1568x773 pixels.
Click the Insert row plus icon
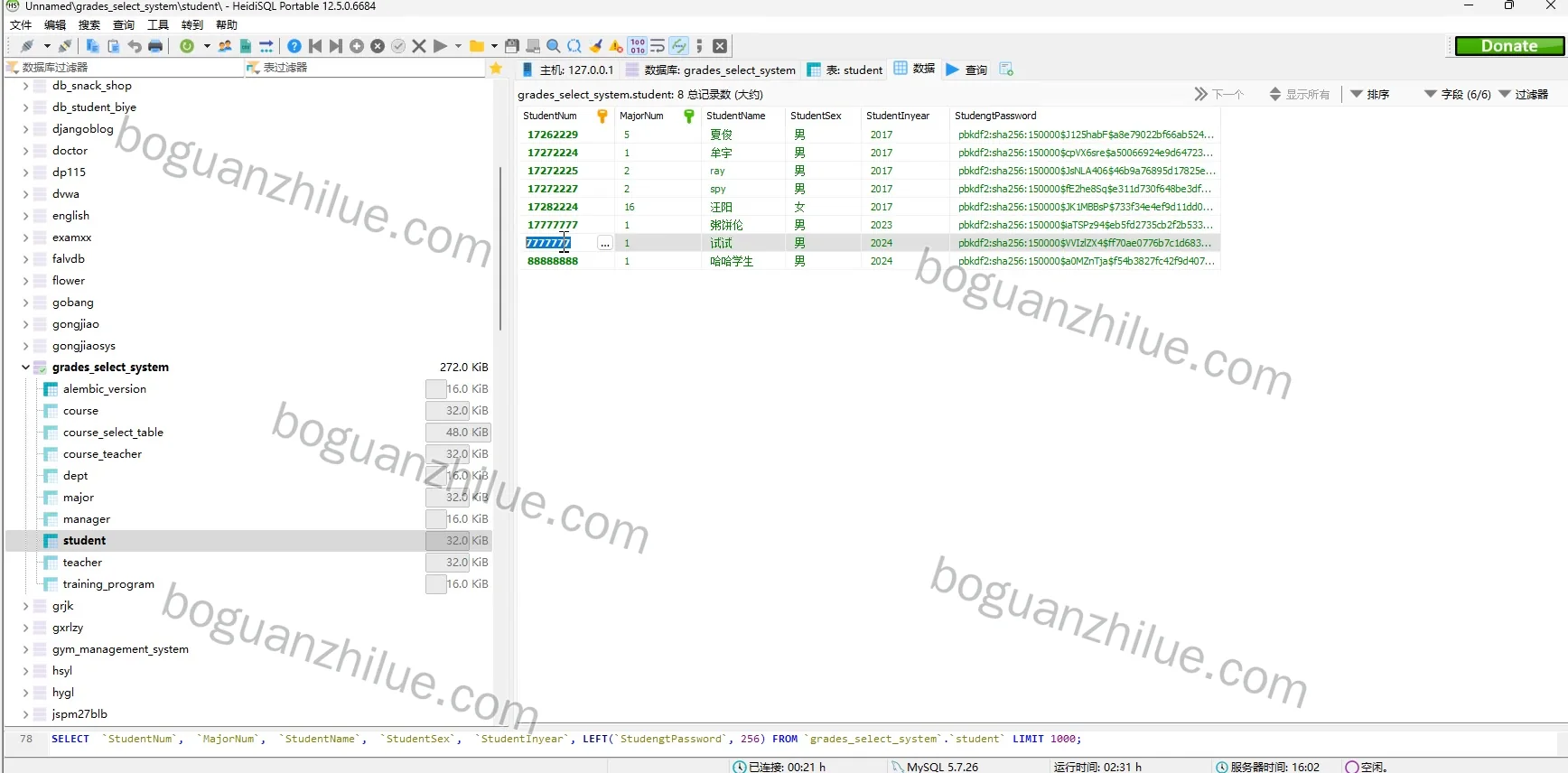(x=357, y=46)
